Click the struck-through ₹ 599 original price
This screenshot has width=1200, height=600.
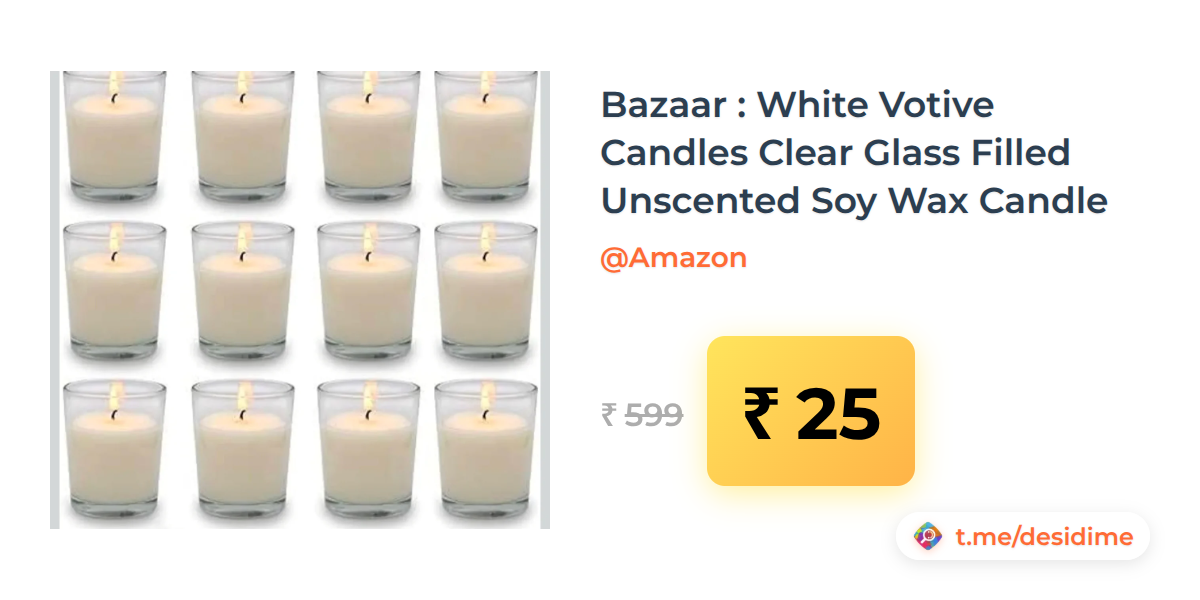[x=641, y=414]
